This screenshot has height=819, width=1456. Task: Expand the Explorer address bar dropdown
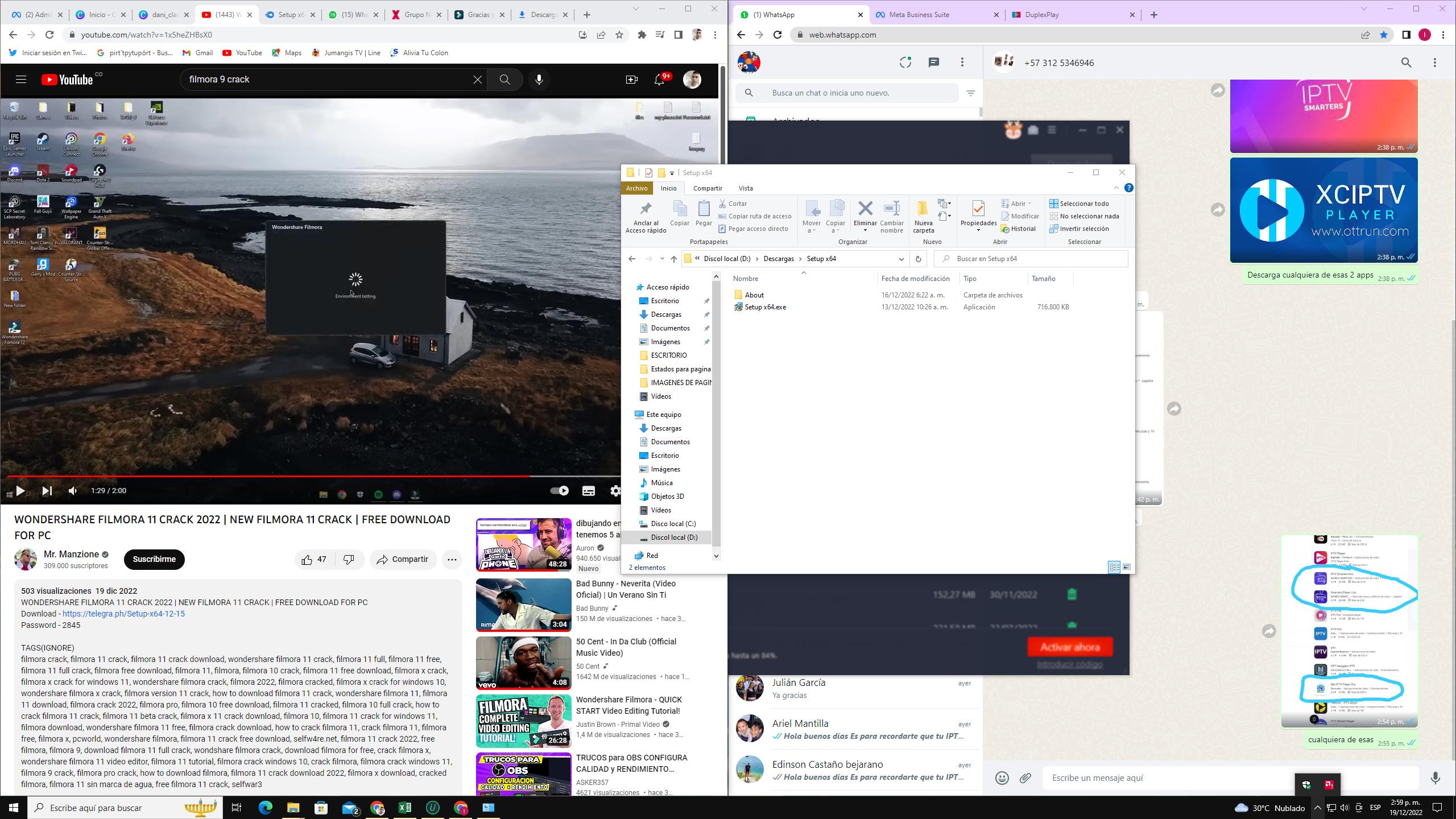point(901,259)
